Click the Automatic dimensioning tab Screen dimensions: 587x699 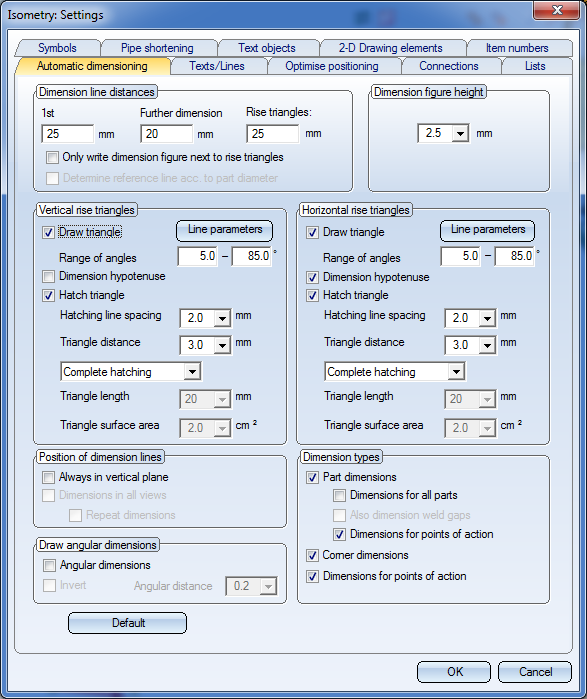(x=92, y=66)
